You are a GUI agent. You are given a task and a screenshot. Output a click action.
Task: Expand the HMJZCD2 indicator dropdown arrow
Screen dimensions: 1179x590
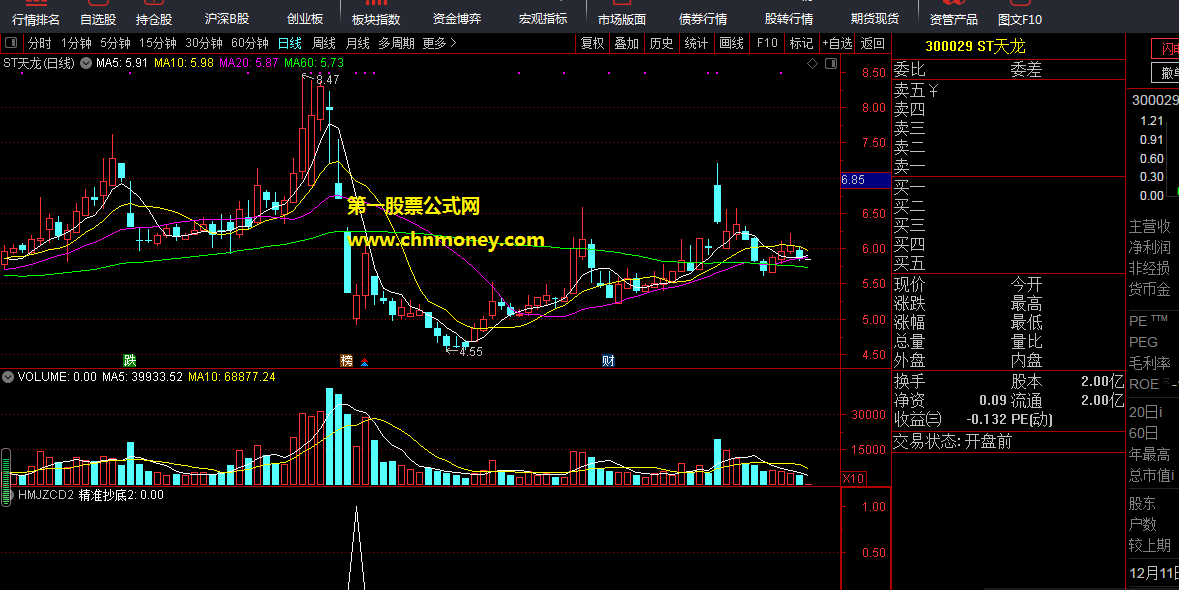[8, 495]
